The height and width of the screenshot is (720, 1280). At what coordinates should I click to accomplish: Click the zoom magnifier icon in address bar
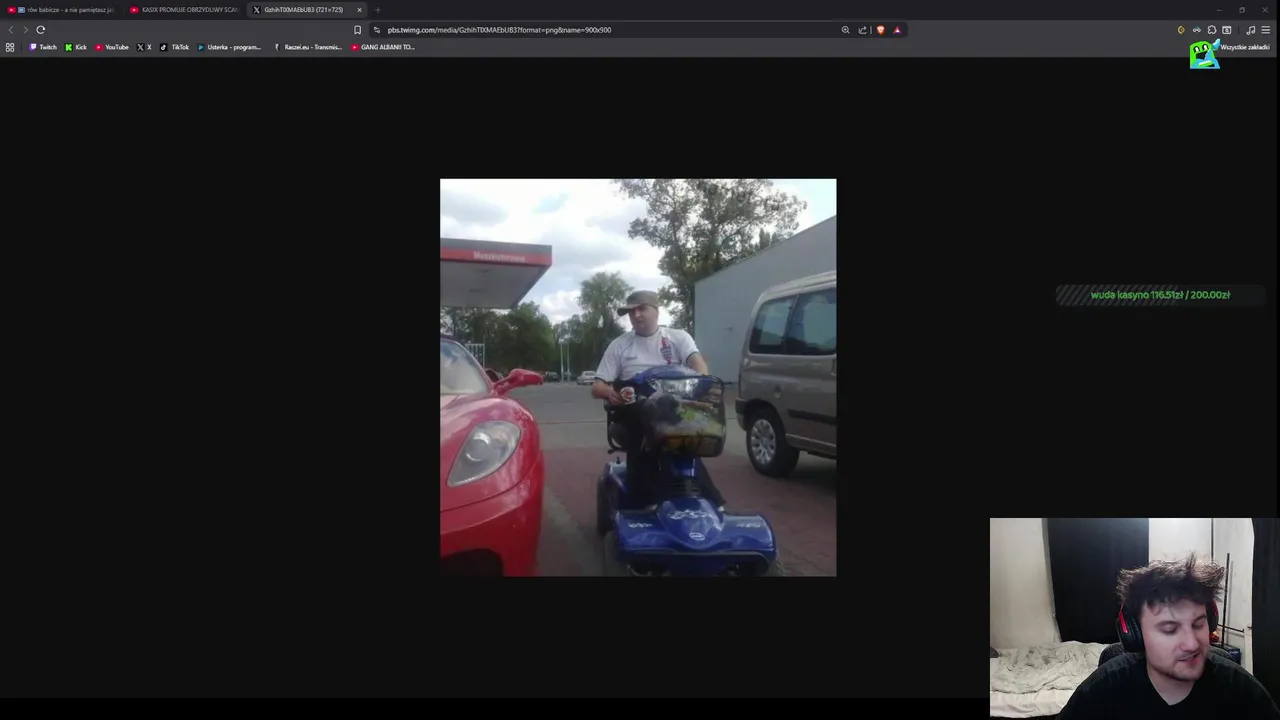tap(846, 30)
